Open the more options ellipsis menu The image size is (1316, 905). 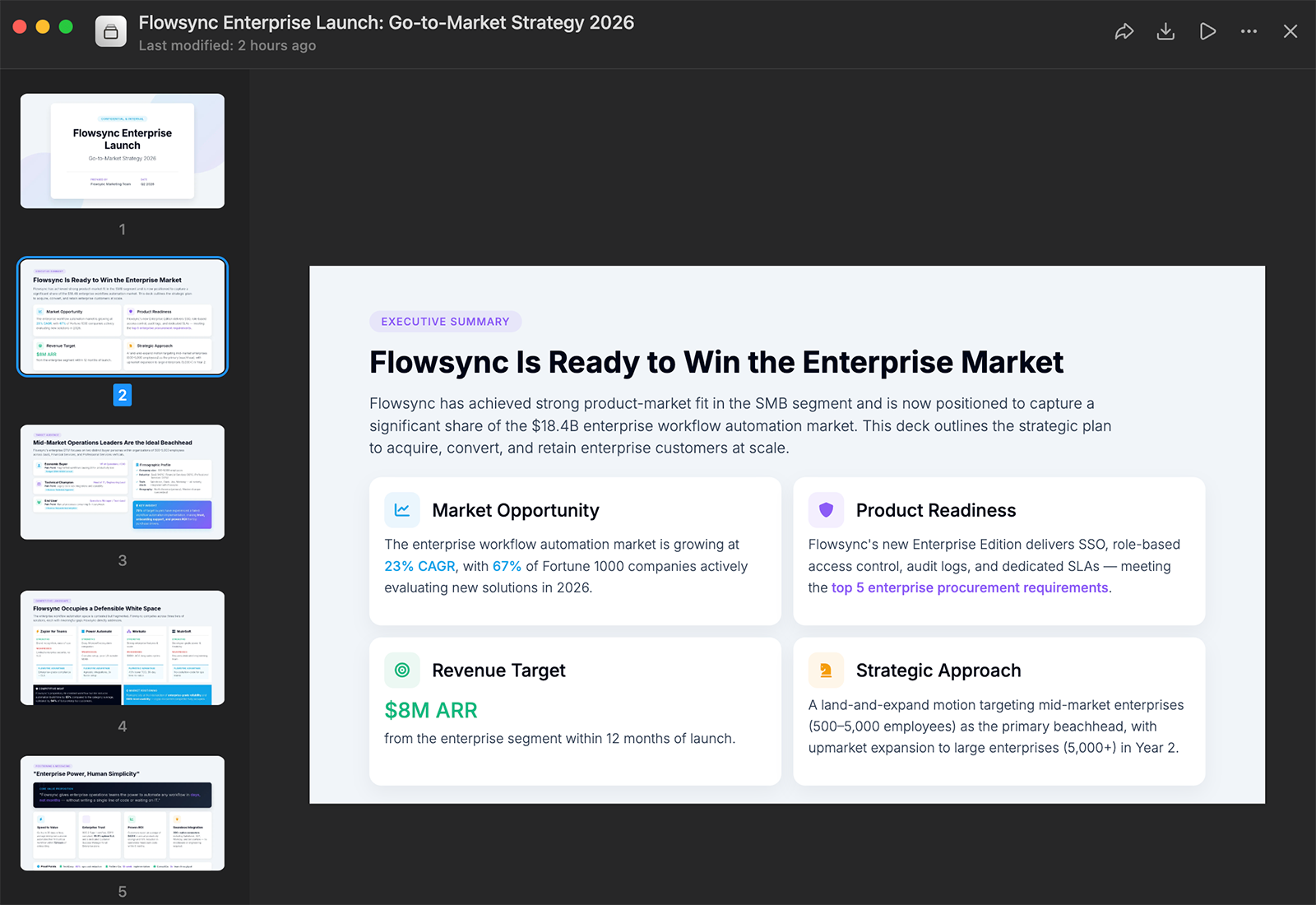[x=1249, y=31]
